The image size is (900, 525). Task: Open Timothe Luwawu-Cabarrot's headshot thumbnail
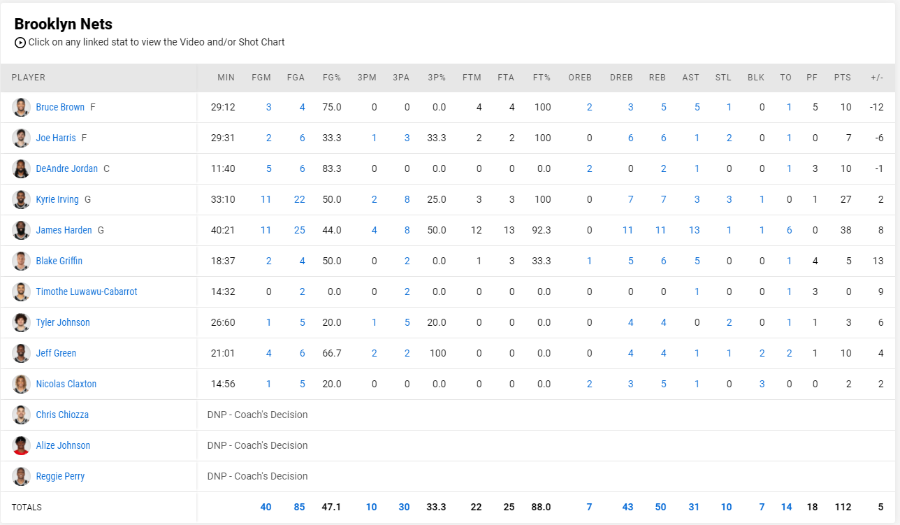(21, 291)
